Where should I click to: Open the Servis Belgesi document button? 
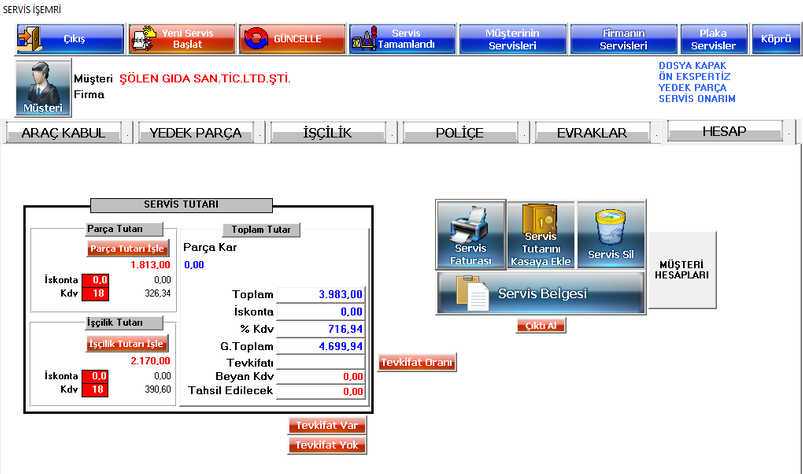coord(540,295)
